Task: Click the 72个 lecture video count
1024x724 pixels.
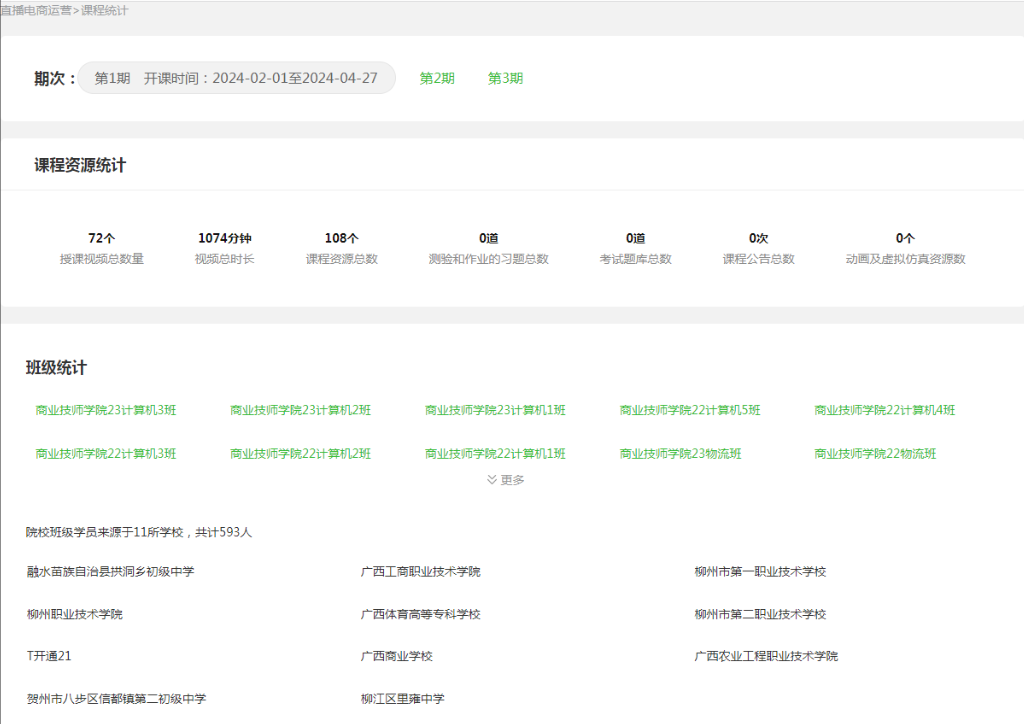Action: click(102, 238)
